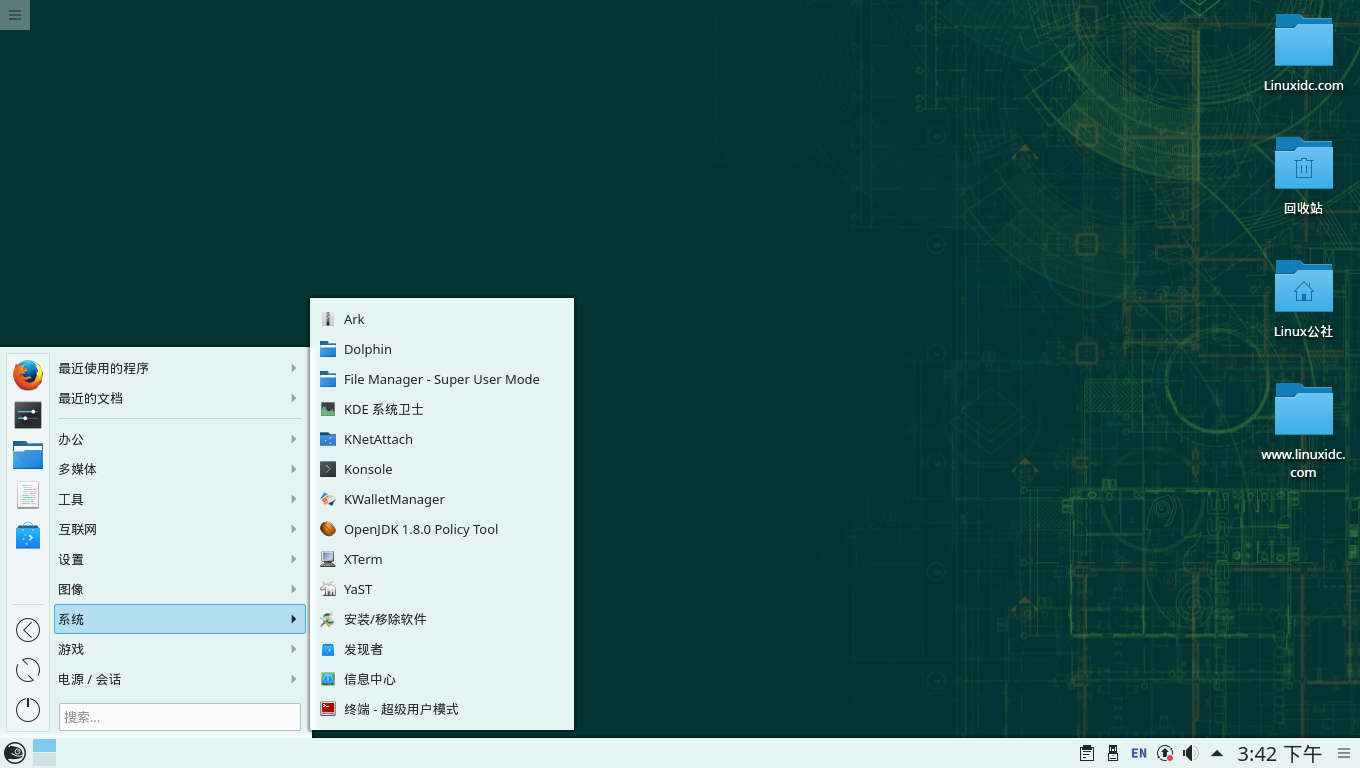
Task: Switch to the second virtual desktop in pager
Action: pyautogui.click(x=45, y=760)
